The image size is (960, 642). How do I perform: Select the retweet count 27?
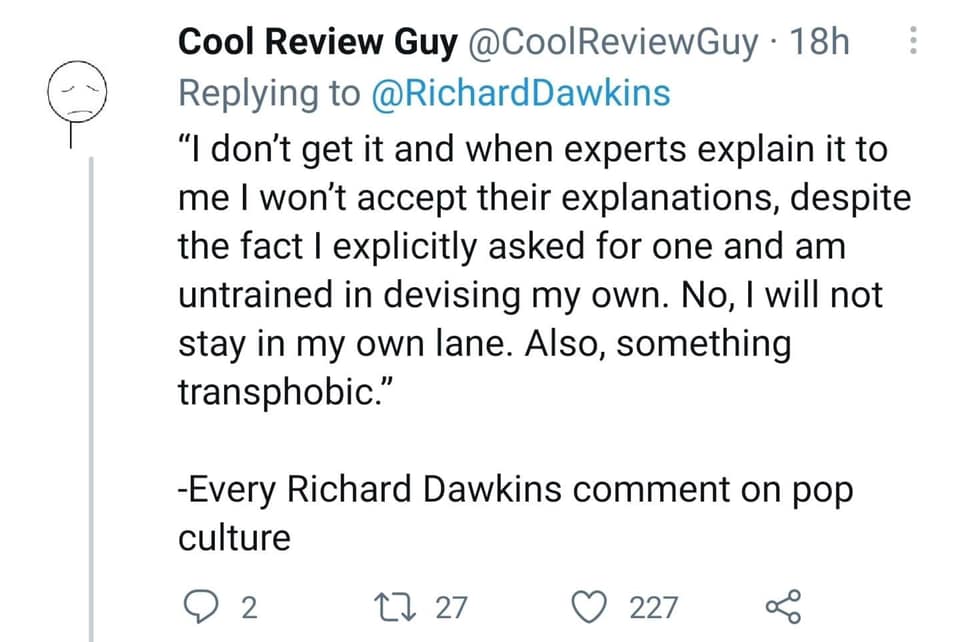(451, 608)
